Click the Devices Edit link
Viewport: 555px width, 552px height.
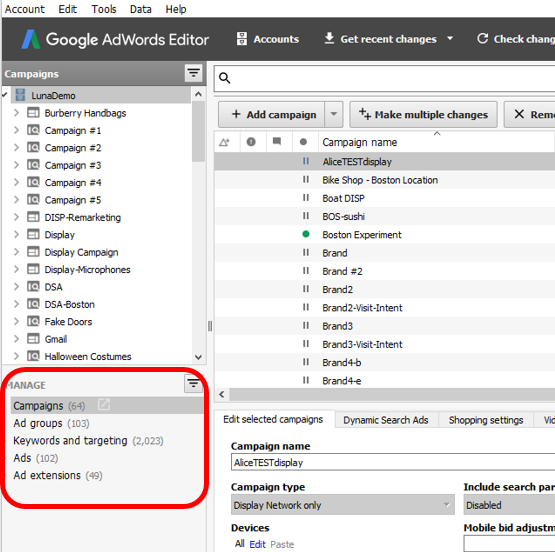pyautogui.click(x=257, y=544)
